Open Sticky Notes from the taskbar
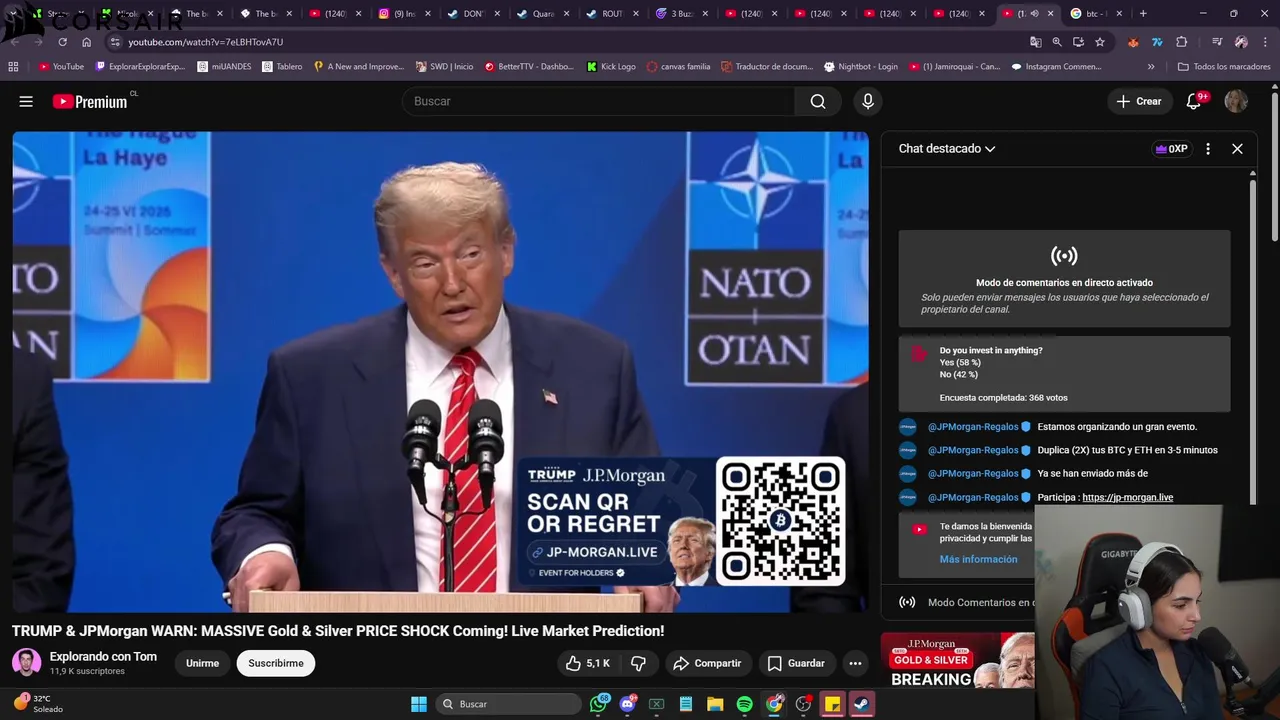Screen dimensions: 1280x720 click(832, 704)
